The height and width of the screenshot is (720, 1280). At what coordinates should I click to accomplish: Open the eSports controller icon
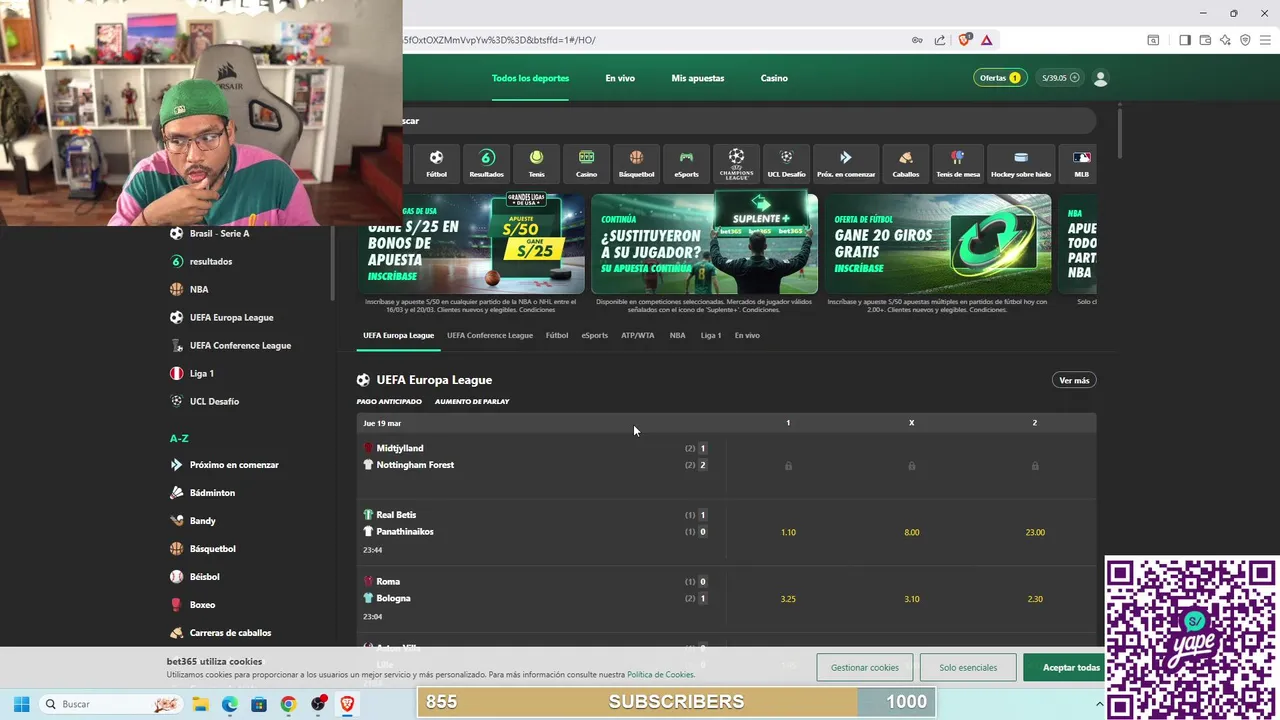point(686,163)
